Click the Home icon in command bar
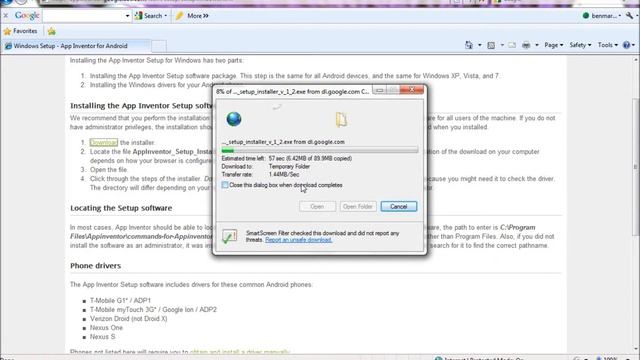This screenshot has width=640, height=360. point(469,45)
